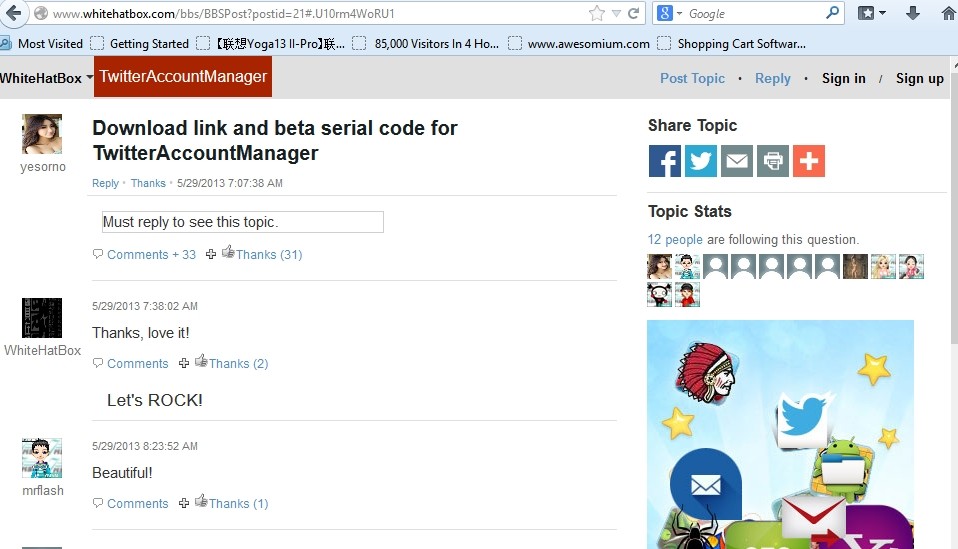Open the TwitterAccountManager tab
The height and width of the screenshot is (549, 958).
[x=183, y=77]
